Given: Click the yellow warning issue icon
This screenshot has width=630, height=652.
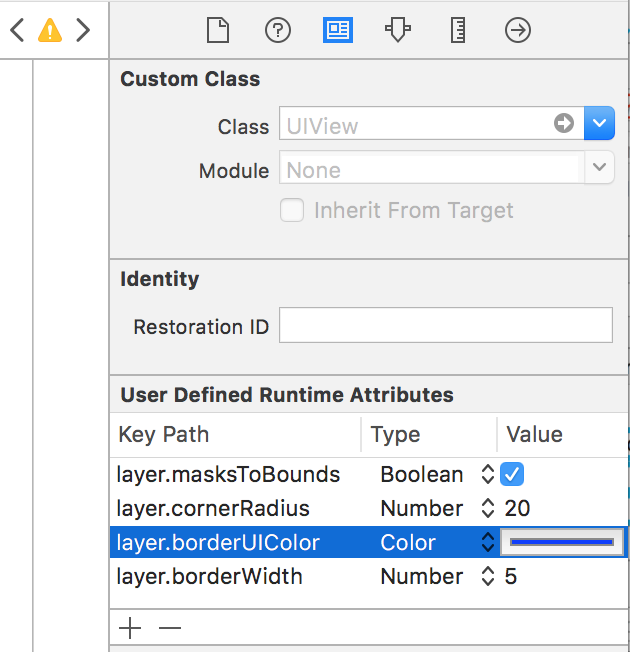Looking at the screenshot, I should pyautogui.click(x=50, y=30).
